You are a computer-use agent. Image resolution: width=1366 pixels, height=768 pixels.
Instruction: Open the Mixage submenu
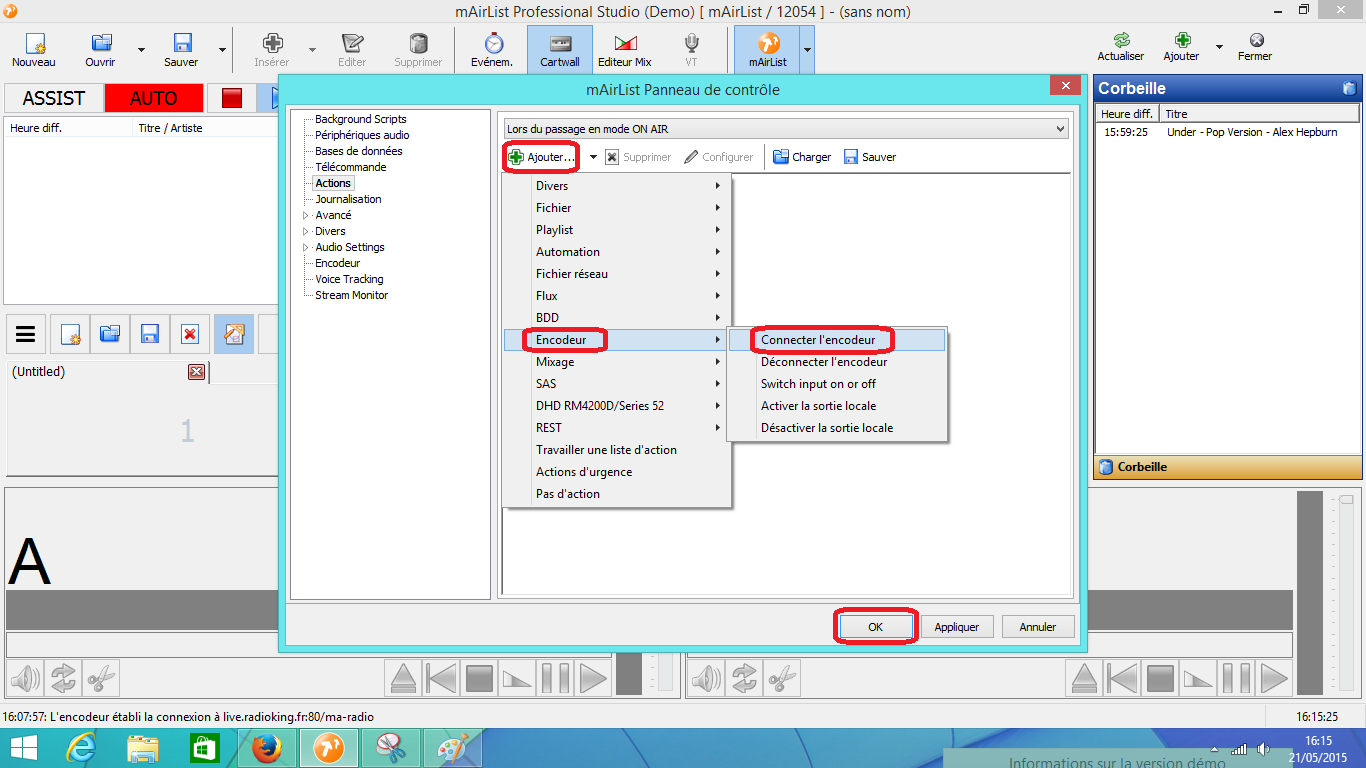click(x=617, y=362)
